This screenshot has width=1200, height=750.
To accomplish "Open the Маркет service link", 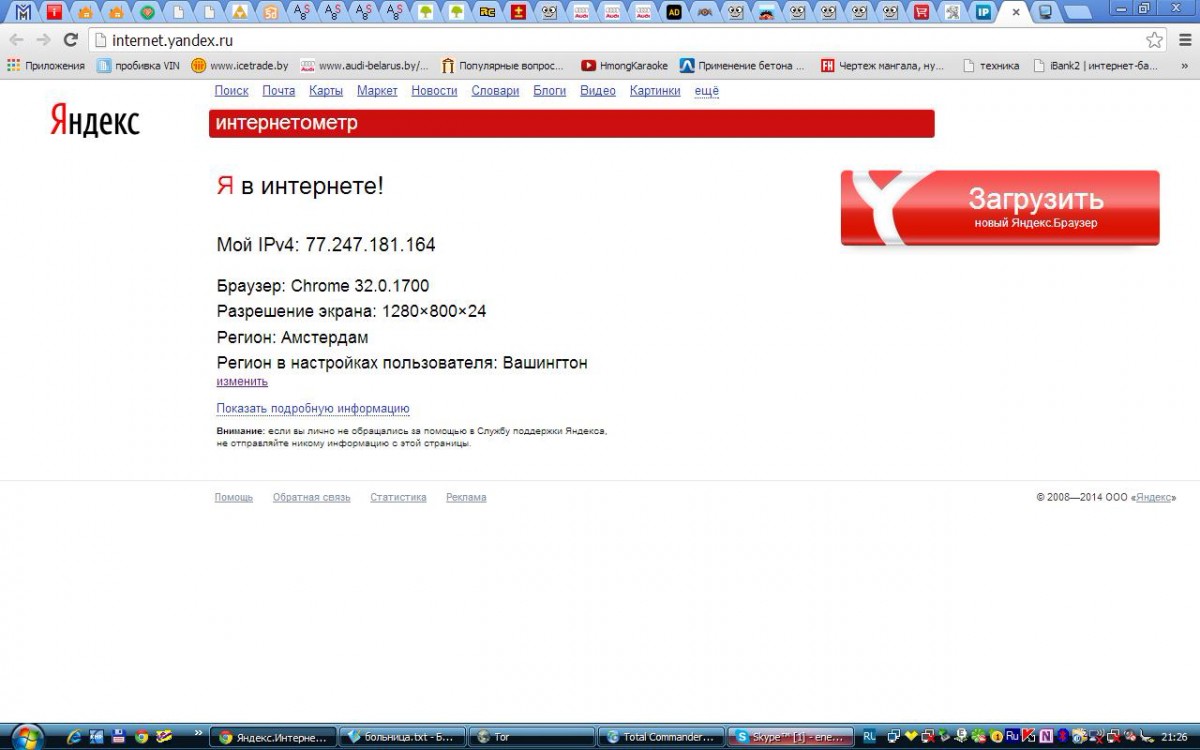I will tap(377, 90).
